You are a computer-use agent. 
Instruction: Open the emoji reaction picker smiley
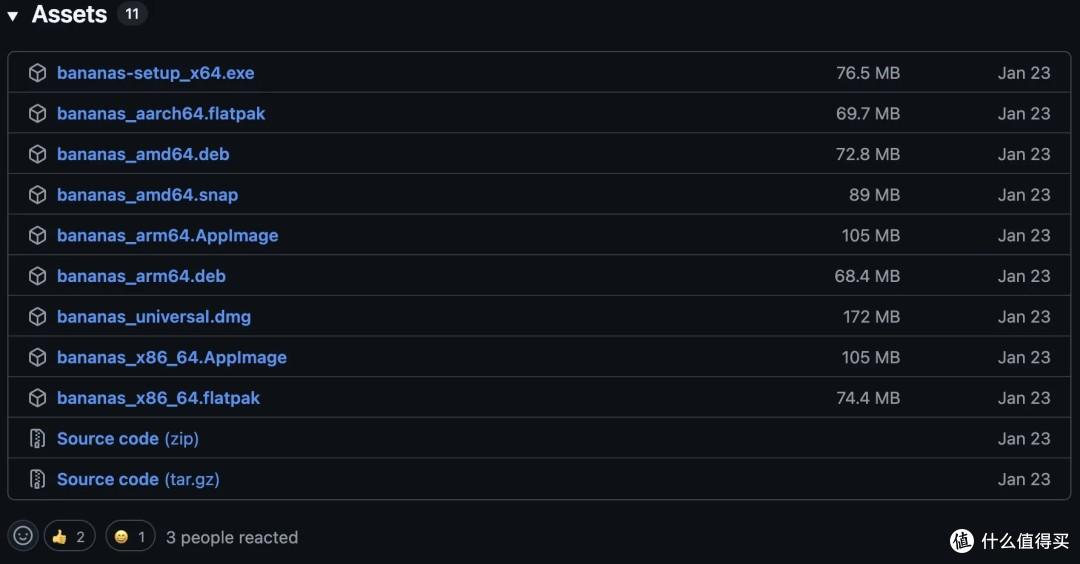tap(23, 537)
